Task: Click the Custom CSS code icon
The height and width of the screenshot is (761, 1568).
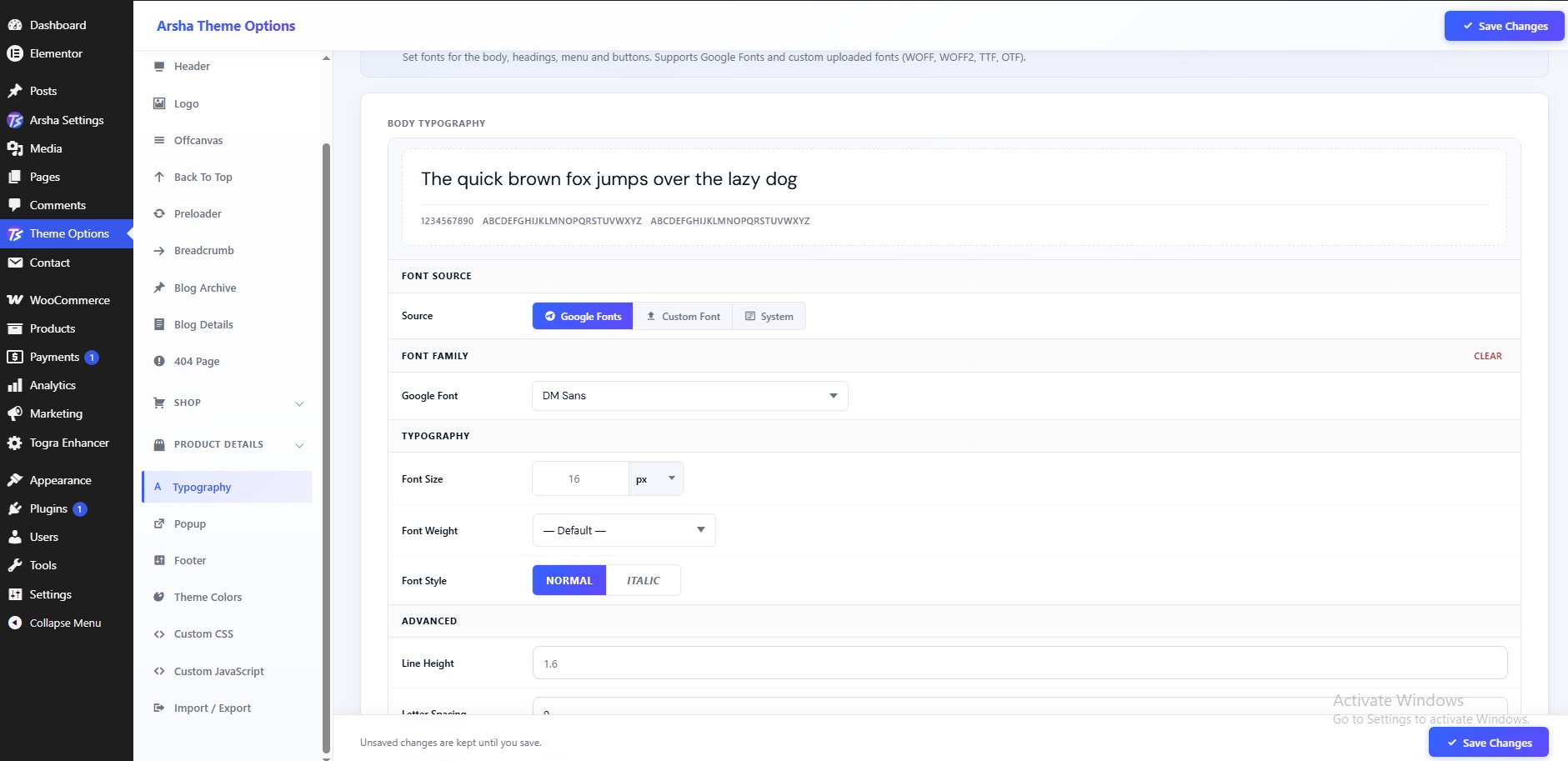Action: tap(159, 634)
